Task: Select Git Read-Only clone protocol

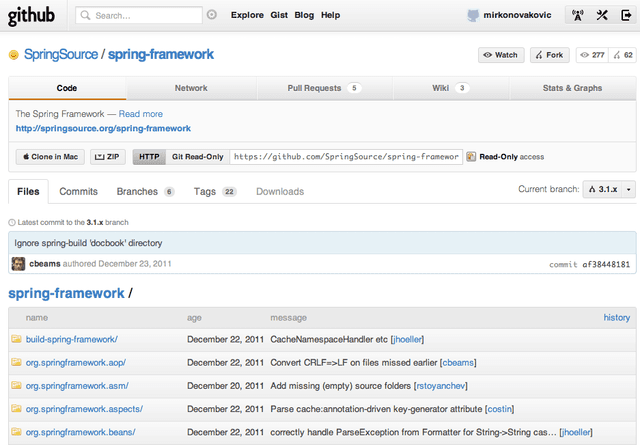Action: point(197,157)
